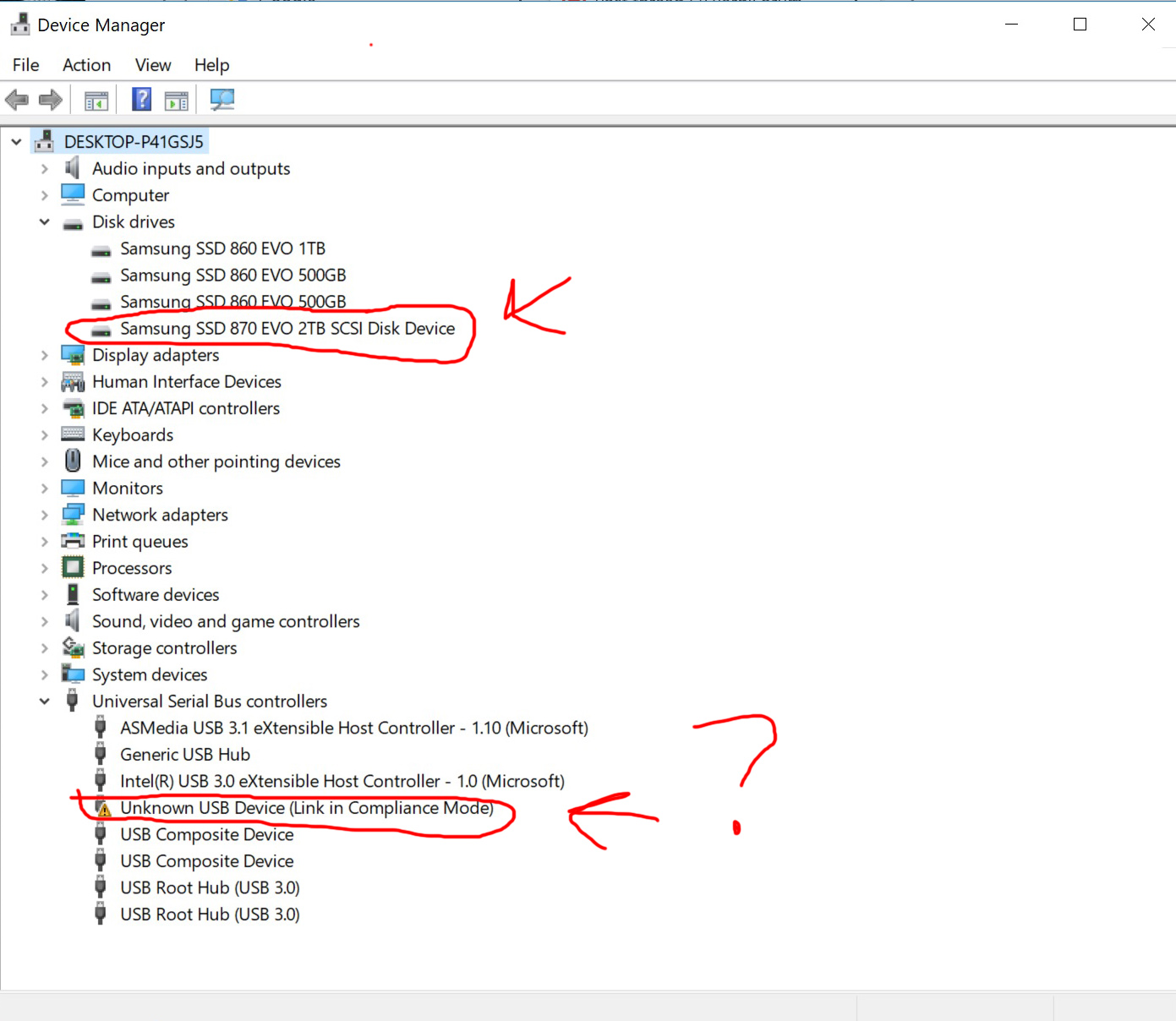
Task: Click the Device Manager title bar icon
Action: point(20,25)
